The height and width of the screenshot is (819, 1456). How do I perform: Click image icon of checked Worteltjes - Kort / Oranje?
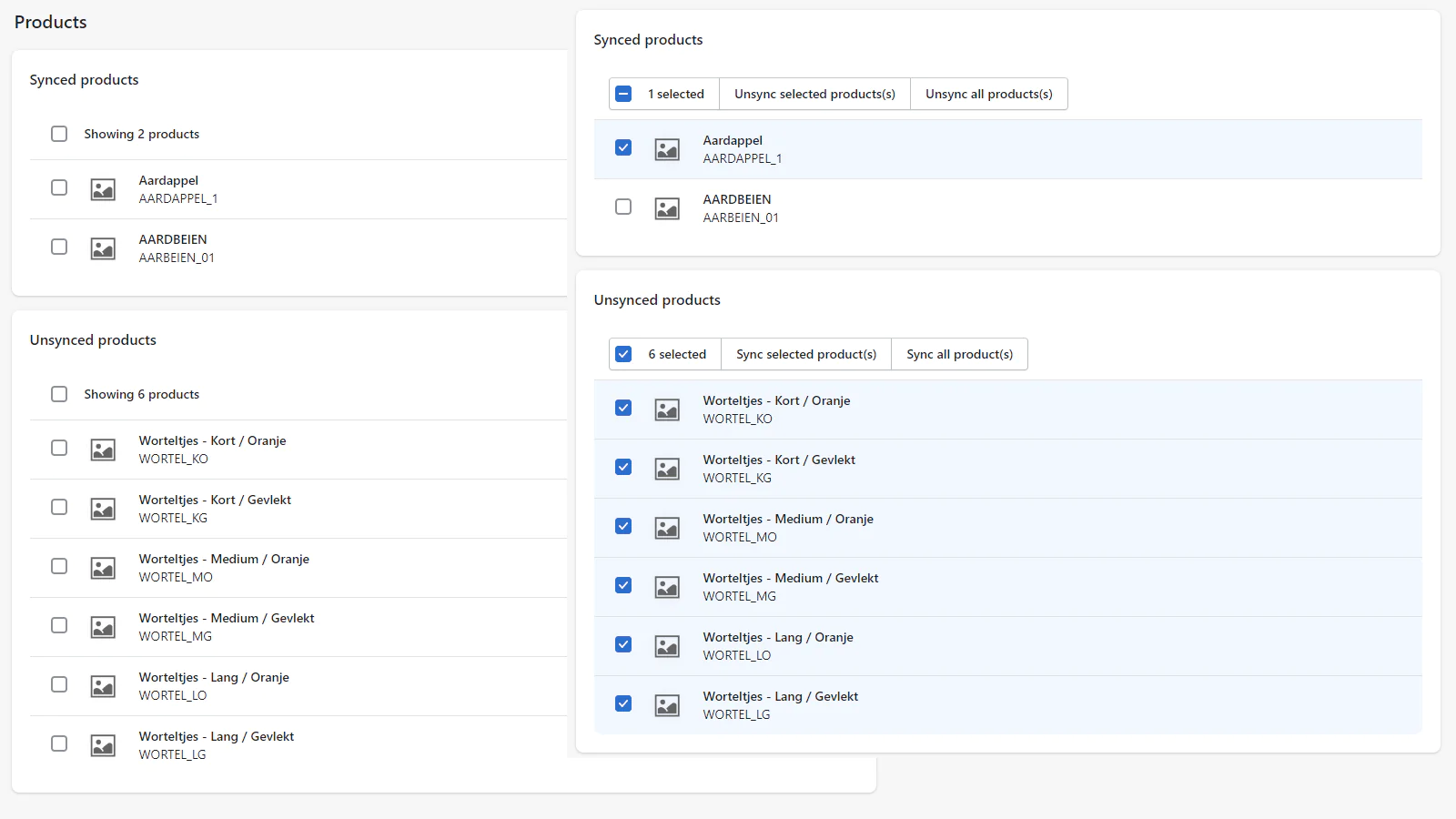tap(667, 409)
